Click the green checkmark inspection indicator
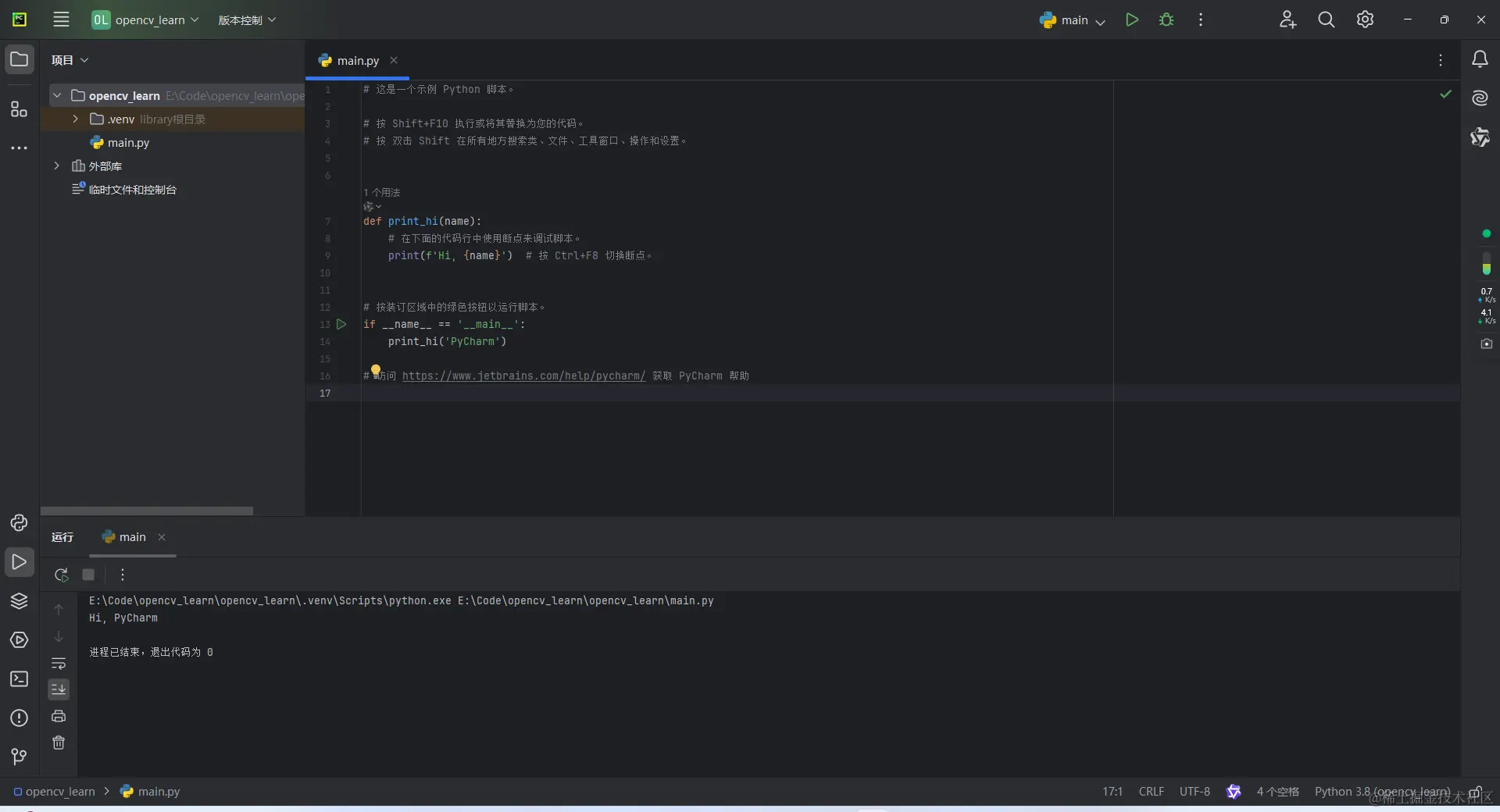Viewport: 1500px width, 812px height. pyautogui.click(x=1446, y=94)
